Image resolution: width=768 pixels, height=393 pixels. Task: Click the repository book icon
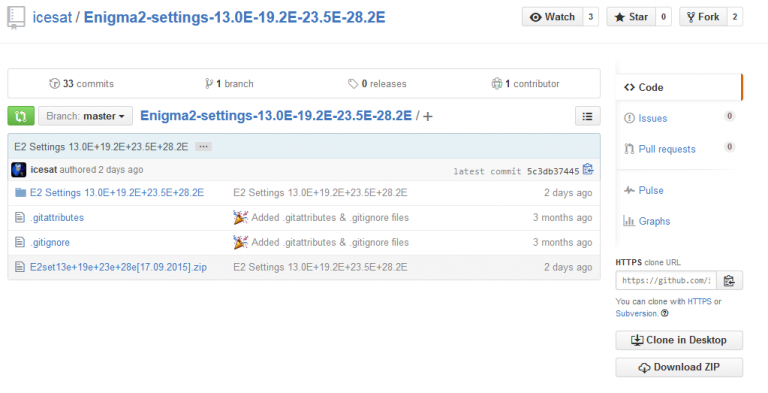(x=16, y=18)
